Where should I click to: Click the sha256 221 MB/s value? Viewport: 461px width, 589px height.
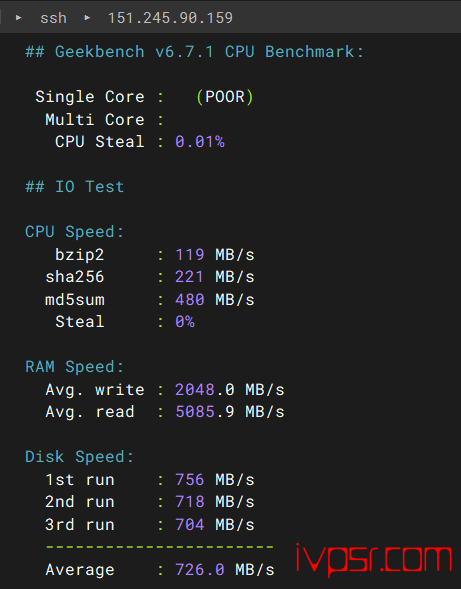click(215, 277)
